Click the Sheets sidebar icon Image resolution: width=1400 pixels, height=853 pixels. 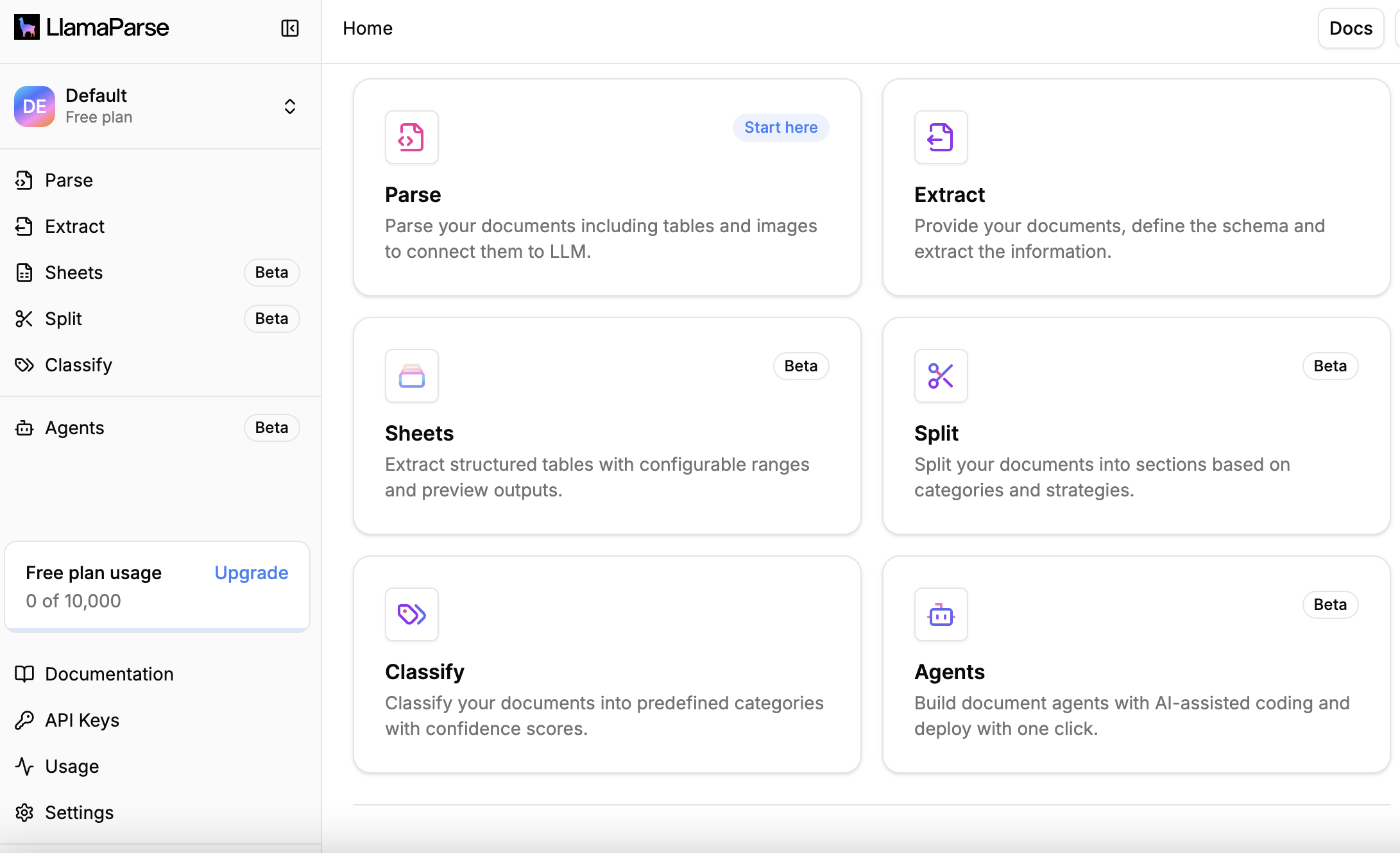pos(24,273)
